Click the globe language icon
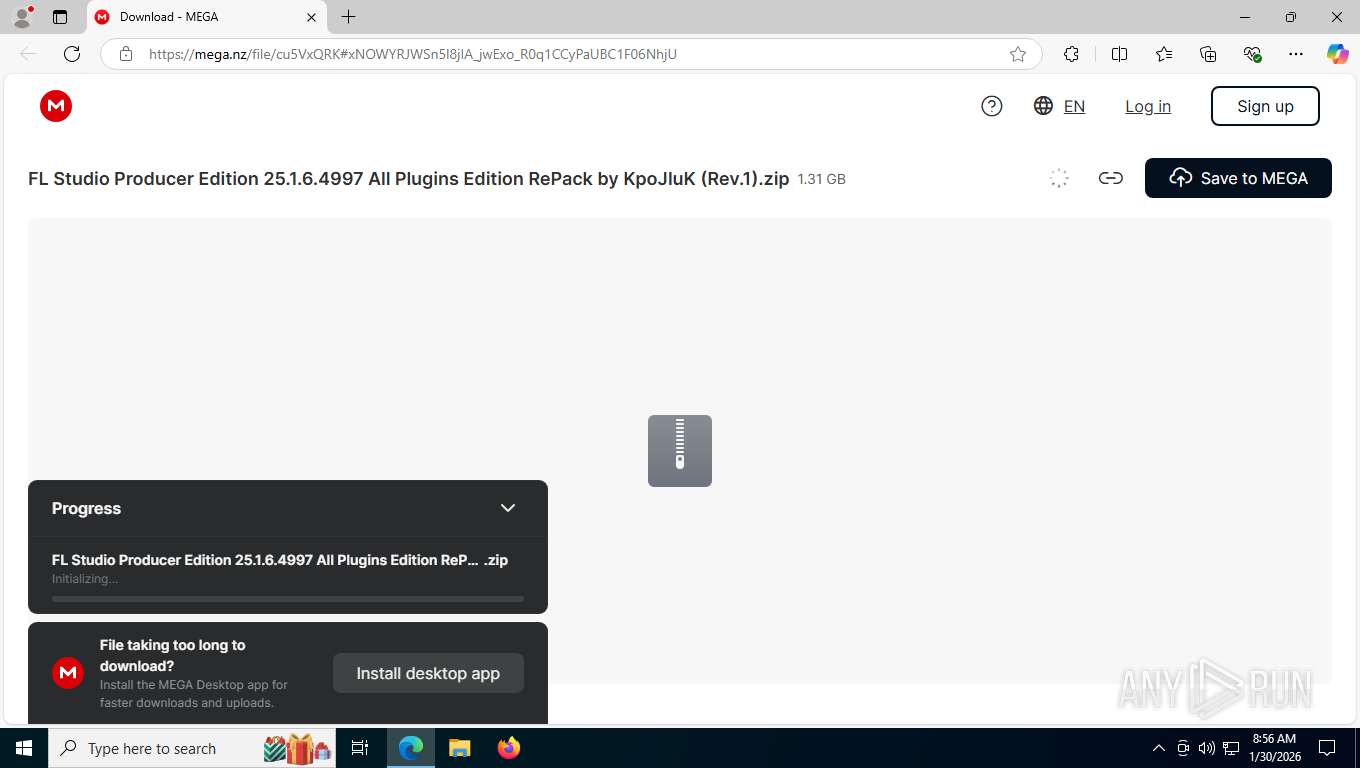The height and width of the screenshot is (768, 1360). coord(1043,106)
